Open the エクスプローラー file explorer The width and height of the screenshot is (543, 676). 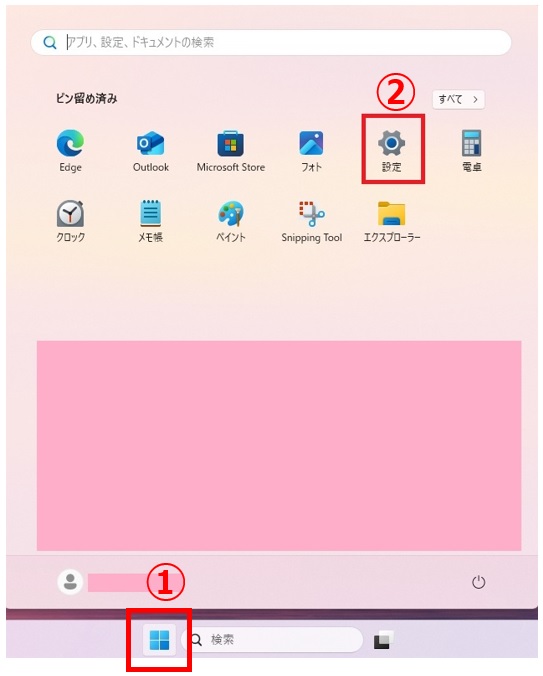point(391,221)
